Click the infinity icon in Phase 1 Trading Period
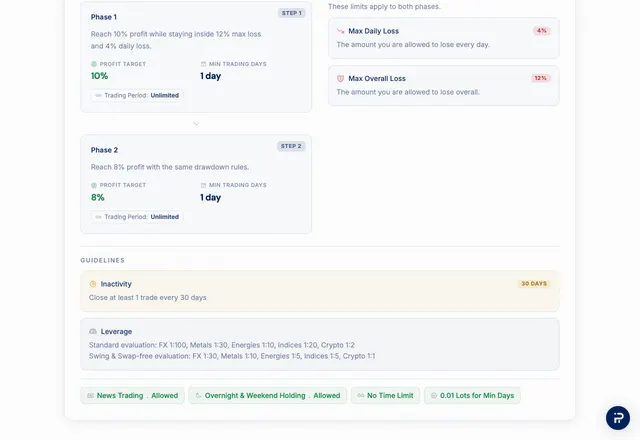Image resolution: width=640 pixels, height=440 pixels. coord(98,96)
